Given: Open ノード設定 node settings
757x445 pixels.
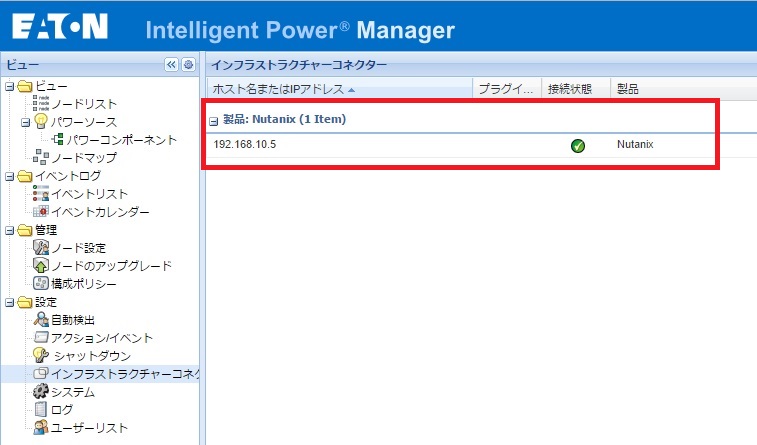Looking at the screenshot, I should (78, 248).
